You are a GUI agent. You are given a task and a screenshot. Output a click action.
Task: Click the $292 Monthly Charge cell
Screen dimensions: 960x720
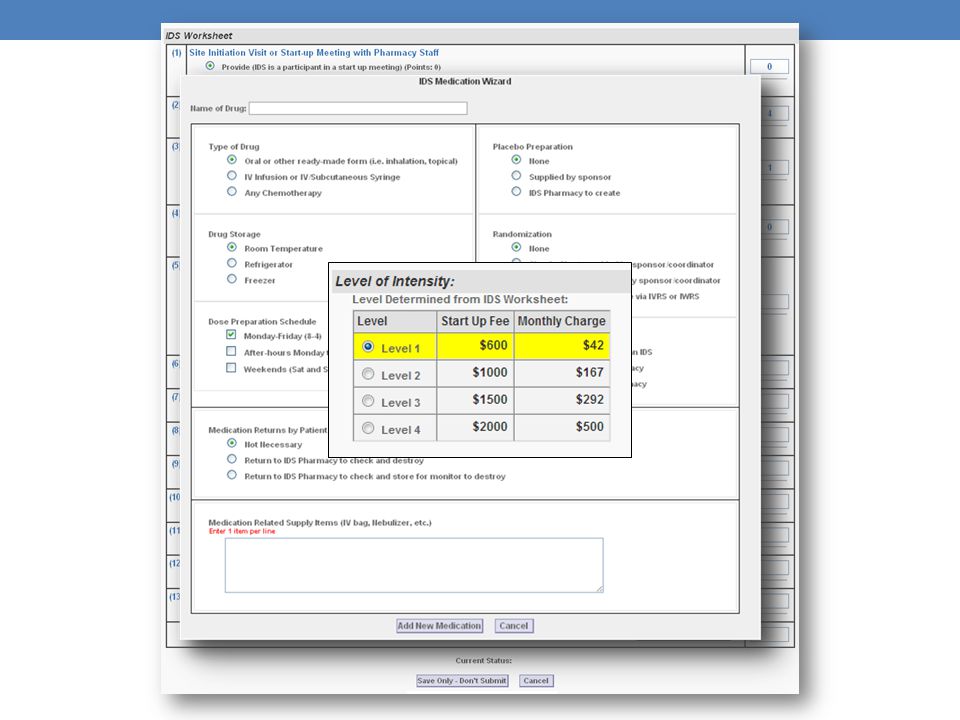(562, 400)
